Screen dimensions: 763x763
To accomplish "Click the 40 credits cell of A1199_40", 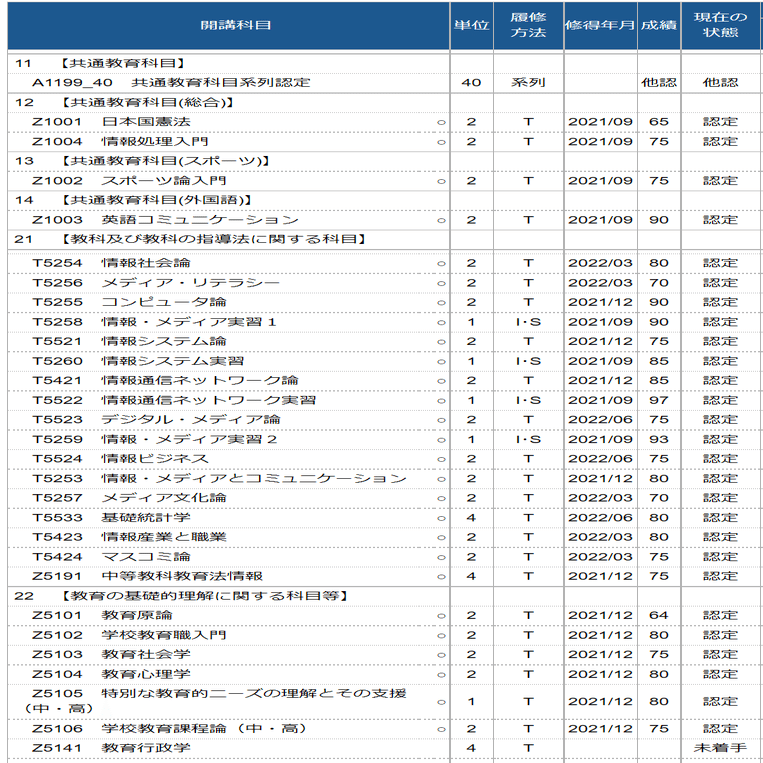I will click(x=471, y=83).
